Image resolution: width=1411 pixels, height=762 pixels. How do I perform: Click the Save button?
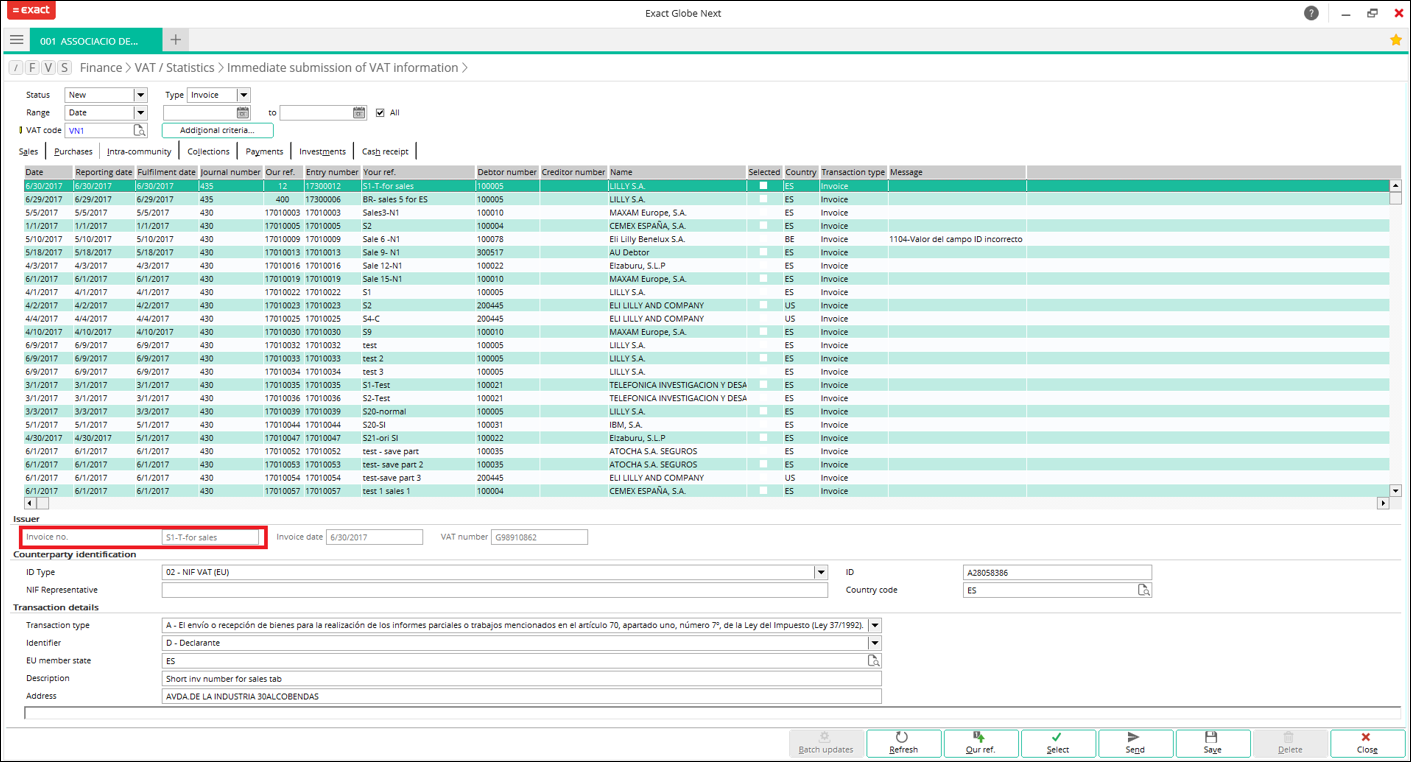point(1212,743)
